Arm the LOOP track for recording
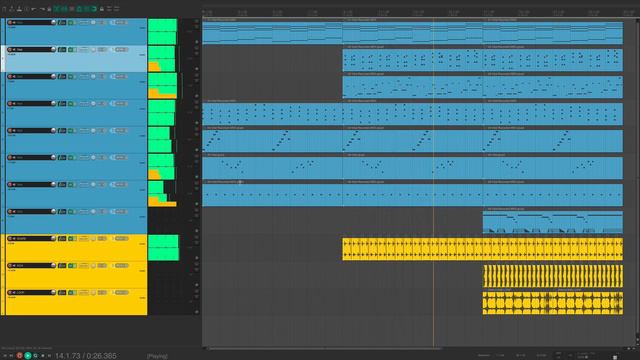 pos(10,292)
